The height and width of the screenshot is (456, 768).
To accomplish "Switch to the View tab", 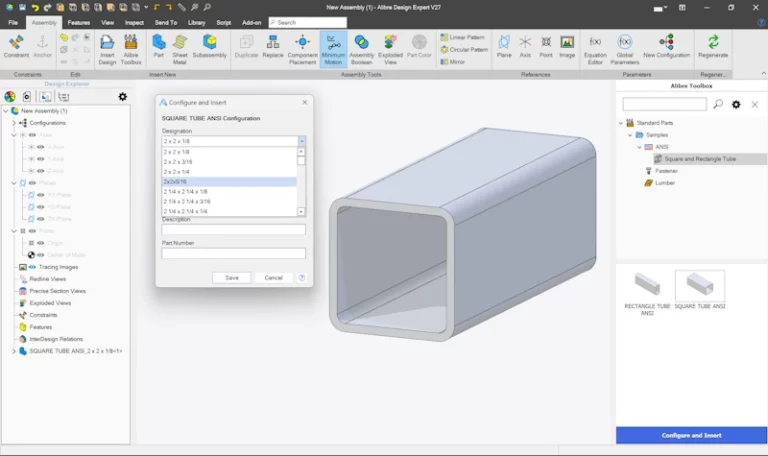I will coord(107,23).
